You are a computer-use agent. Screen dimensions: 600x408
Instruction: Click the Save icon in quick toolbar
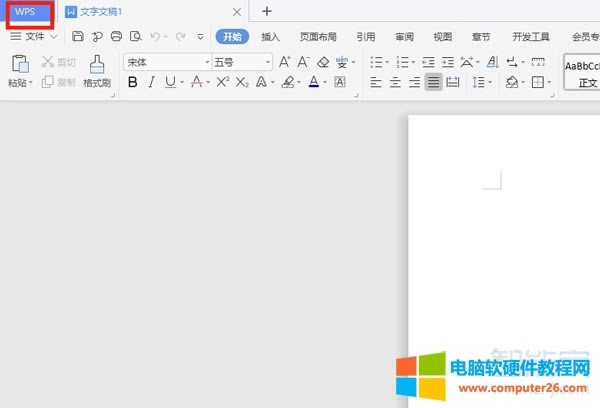(78, 37)
